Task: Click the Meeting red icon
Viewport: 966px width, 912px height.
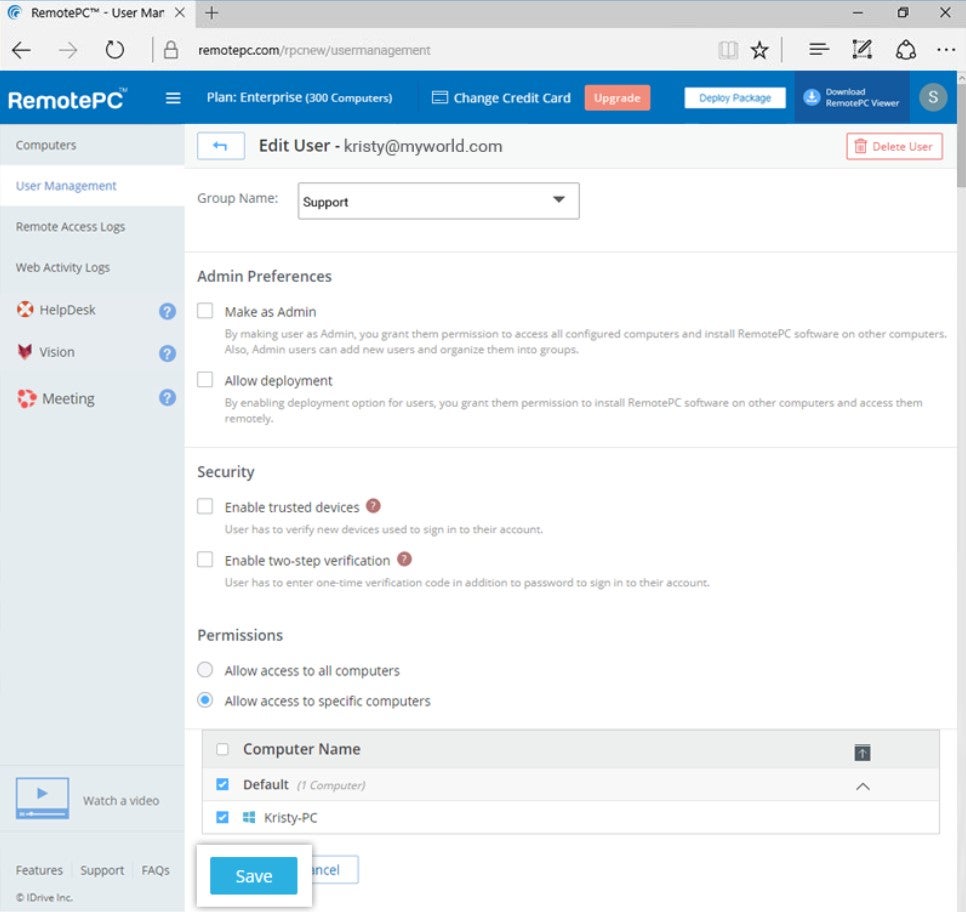Action: coord(26,398)
